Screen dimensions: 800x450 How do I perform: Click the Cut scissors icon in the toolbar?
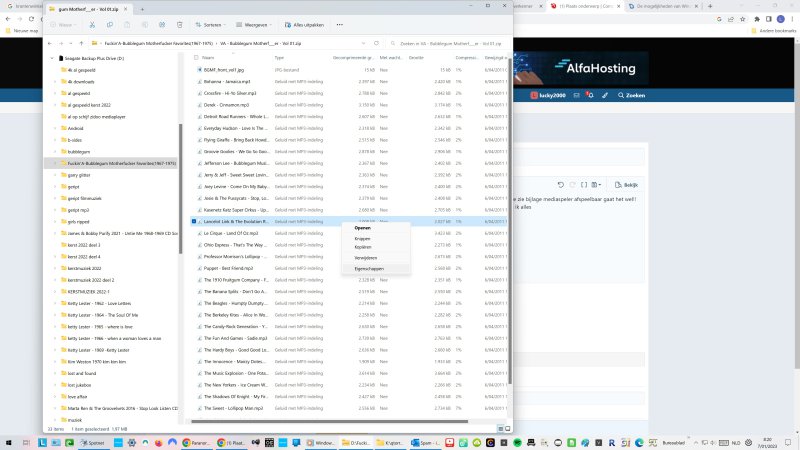tap(92, 23)
